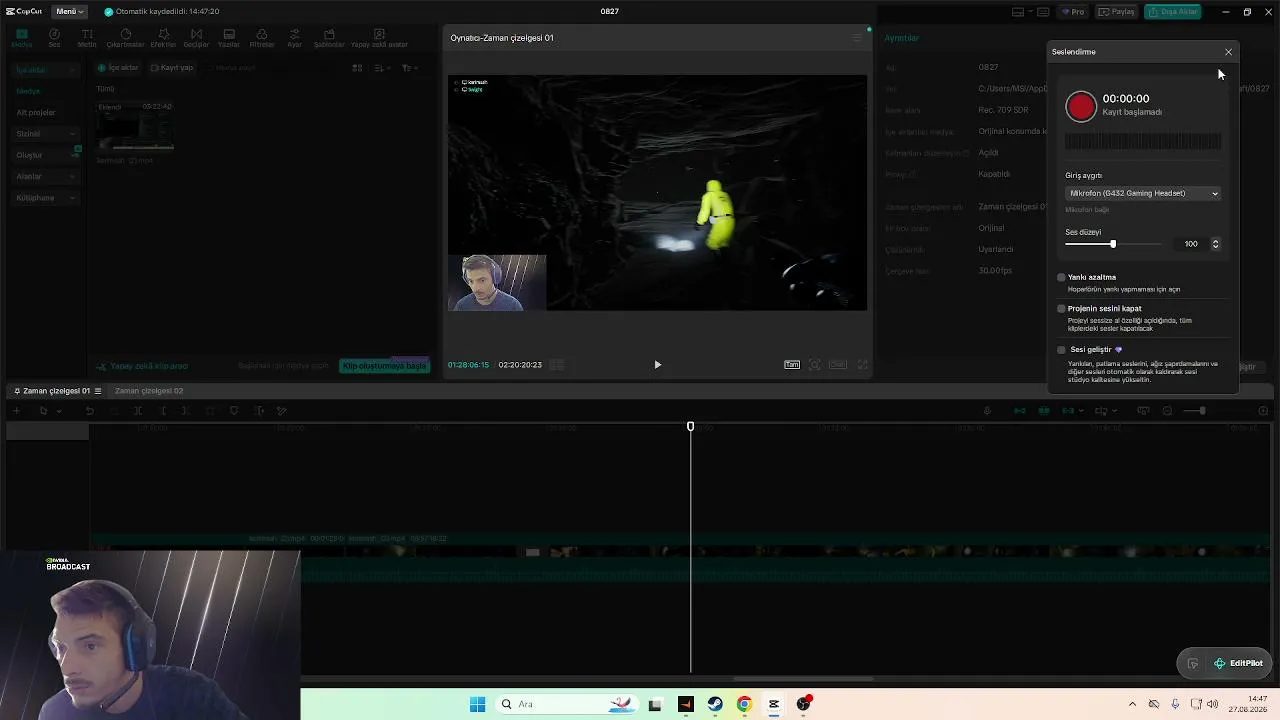Enable the Projenin sesini kapat checkbox
This screenshot has width=1280, height=720.
point(1061,309)
